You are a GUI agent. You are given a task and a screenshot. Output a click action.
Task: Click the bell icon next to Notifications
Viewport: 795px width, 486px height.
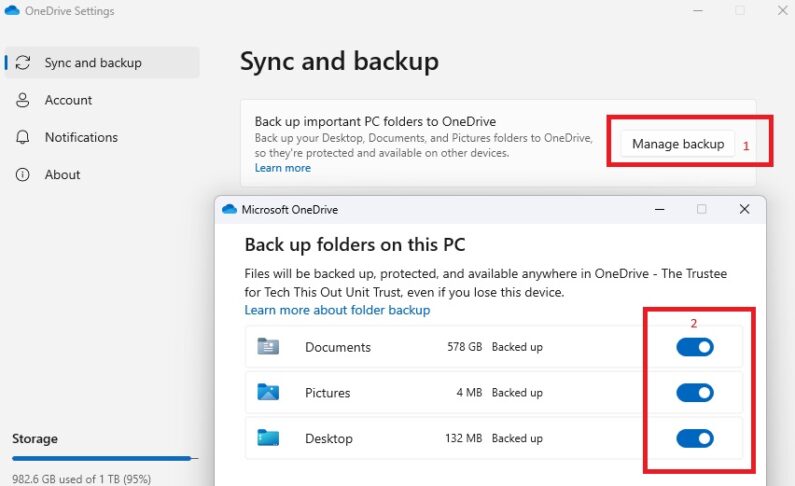click(22, 137)
